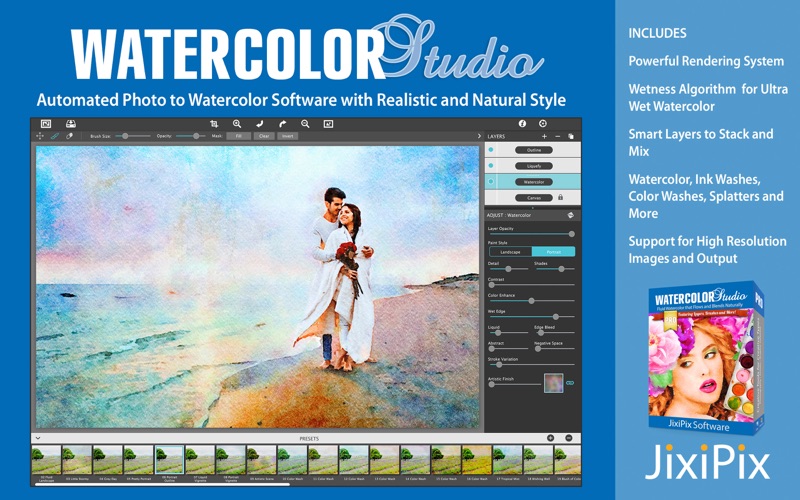Open the info icon in toolbar
The height and width of the screenshot is (500, 800).
(522, 123)
